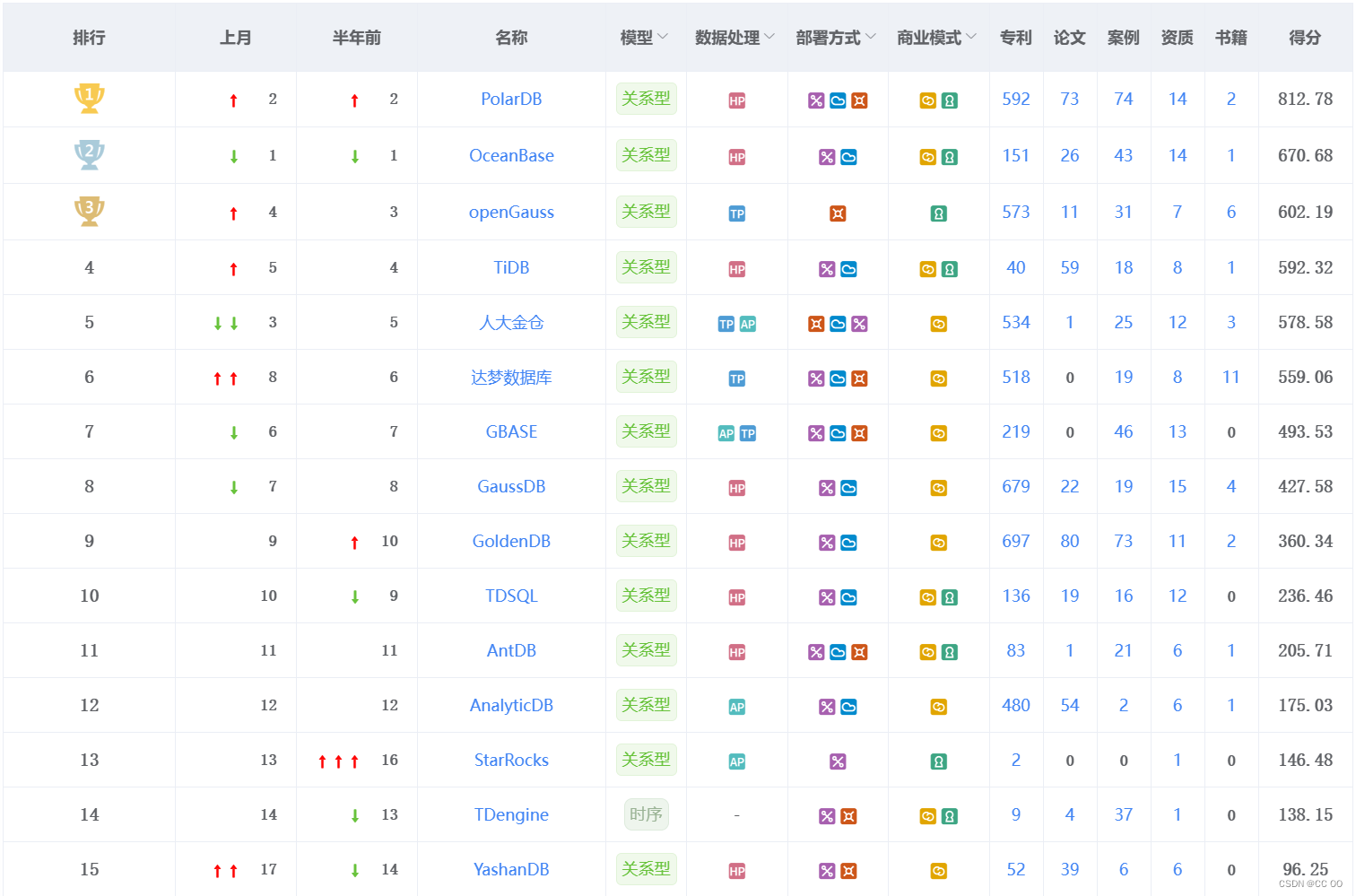The image size is (1356, 896).
Task: Click the purple deployment icon in OceanBase row
Action: coord(827,157)
